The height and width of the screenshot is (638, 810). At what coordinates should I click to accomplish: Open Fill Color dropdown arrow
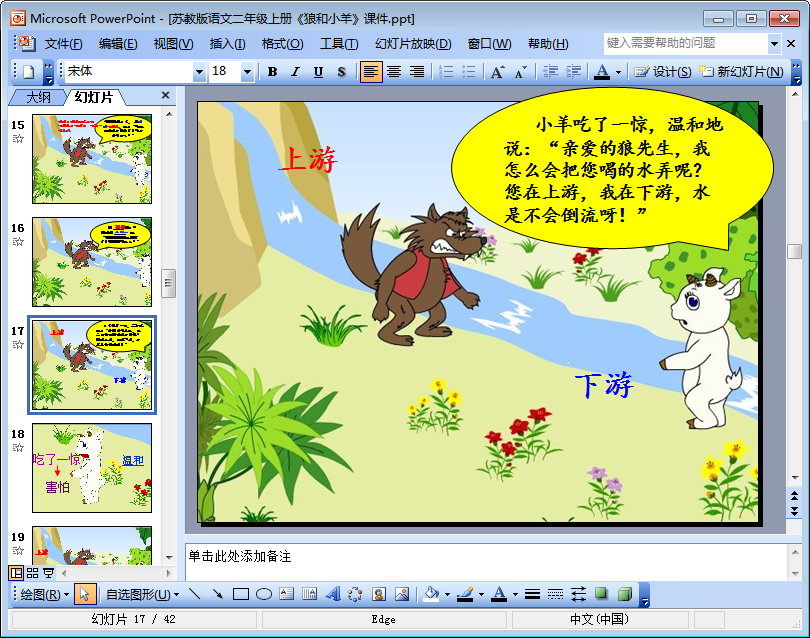tap(447, 595)
